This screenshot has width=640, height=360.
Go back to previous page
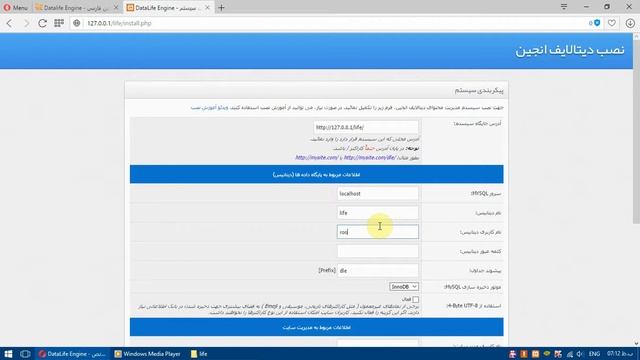point(9,23)
